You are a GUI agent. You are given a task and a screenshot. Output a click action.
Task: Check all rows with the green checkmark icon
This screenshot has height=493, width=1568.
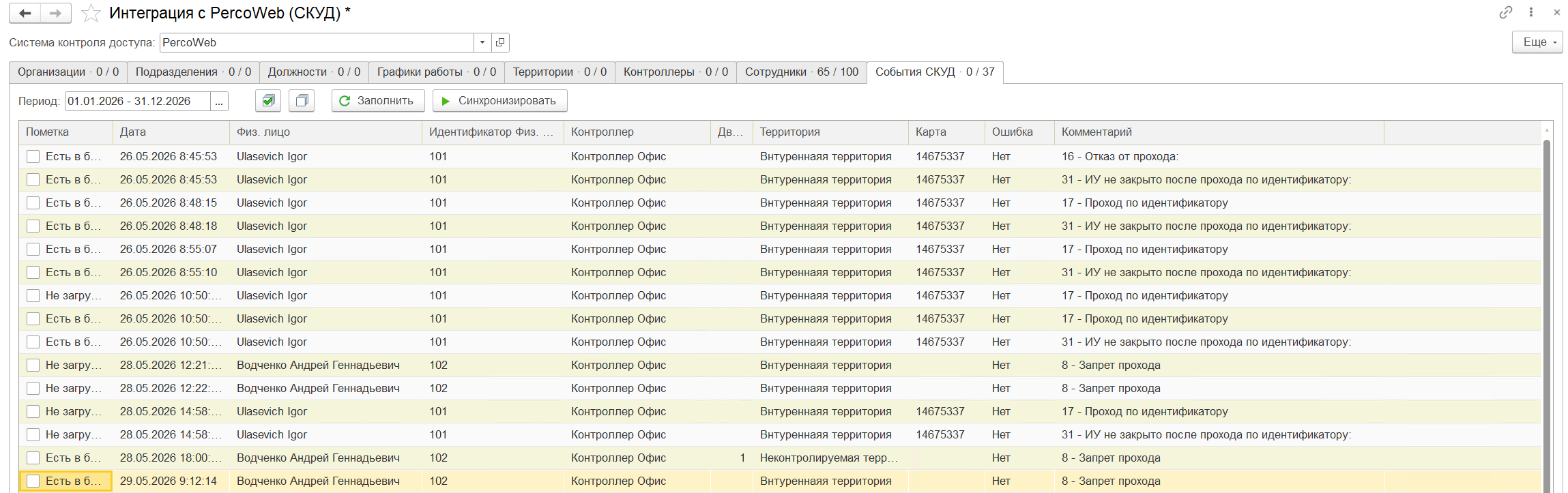[268, 101]
